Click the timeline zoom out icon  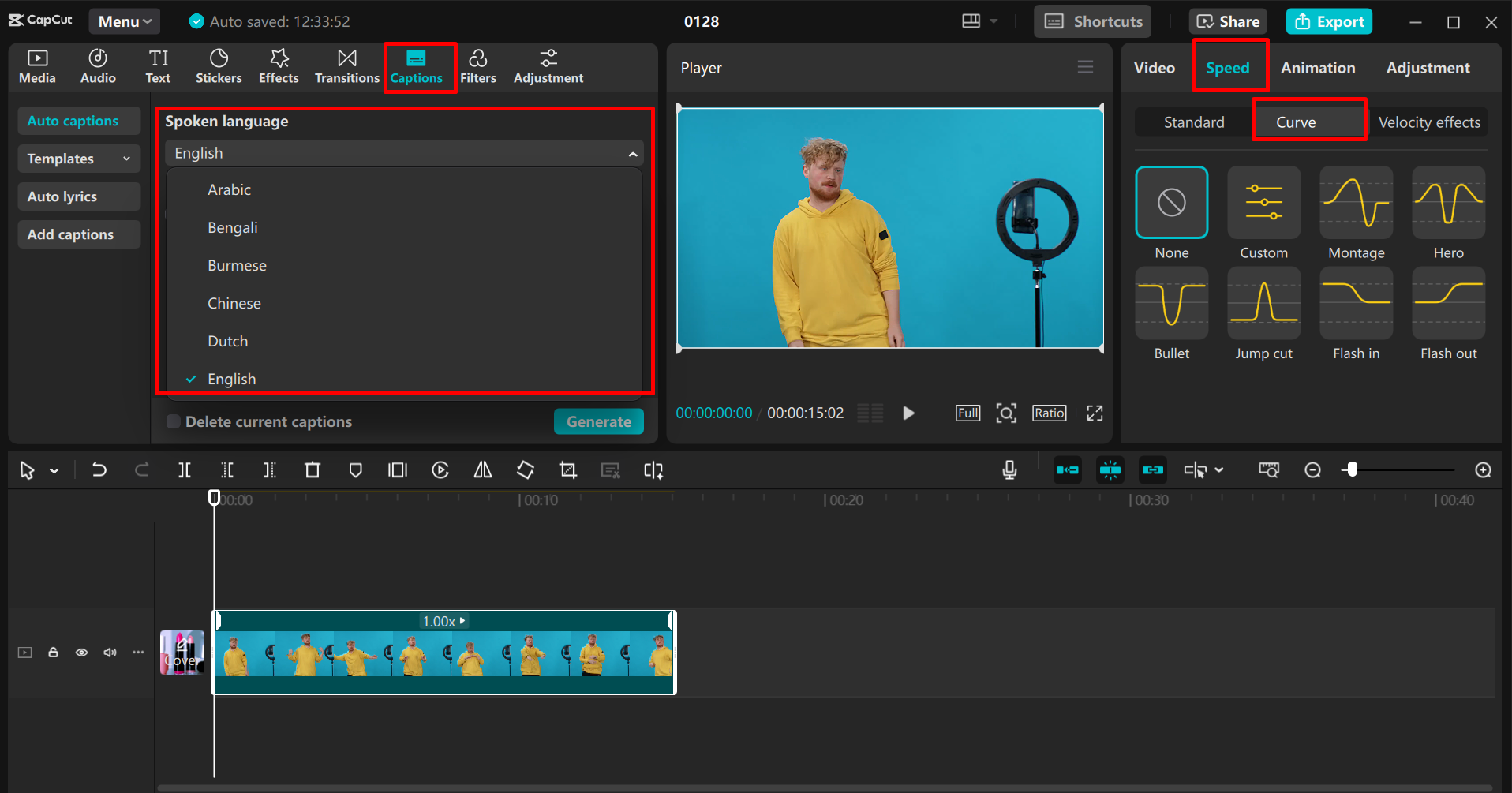(1312, 470)
